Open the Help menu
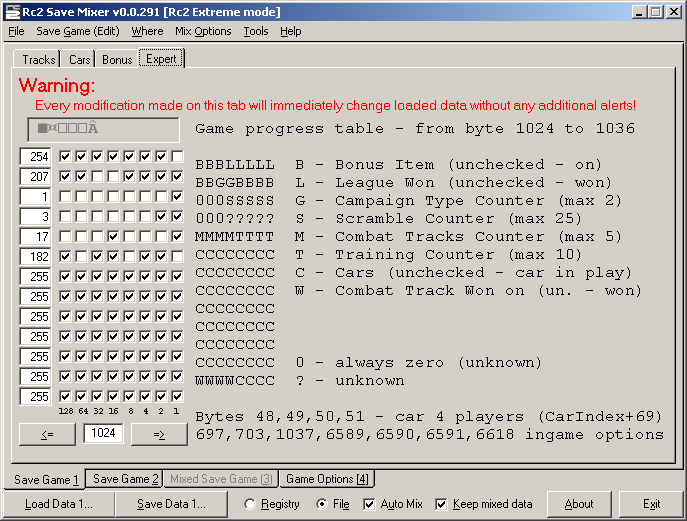This screenshot has height=521, width=687. [290, 31]
